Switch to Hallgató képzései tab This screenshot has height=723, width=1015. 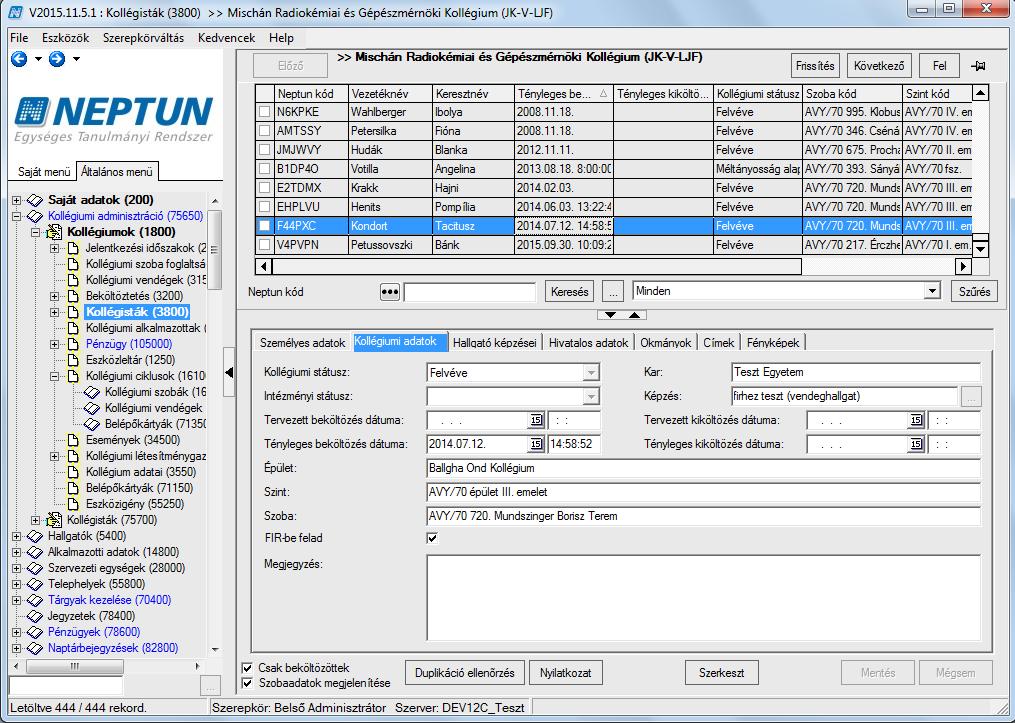click(495, 343)
